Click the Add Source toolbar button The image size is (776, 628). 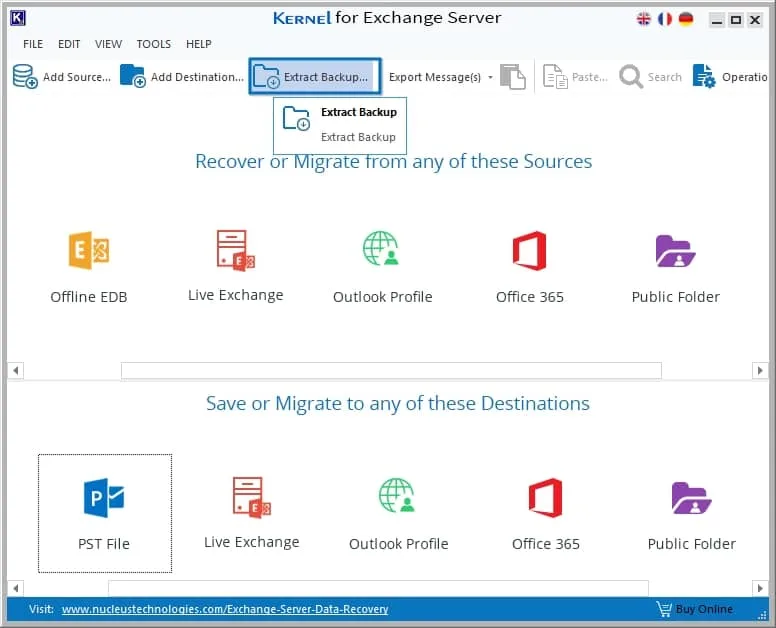pos(62,77)
